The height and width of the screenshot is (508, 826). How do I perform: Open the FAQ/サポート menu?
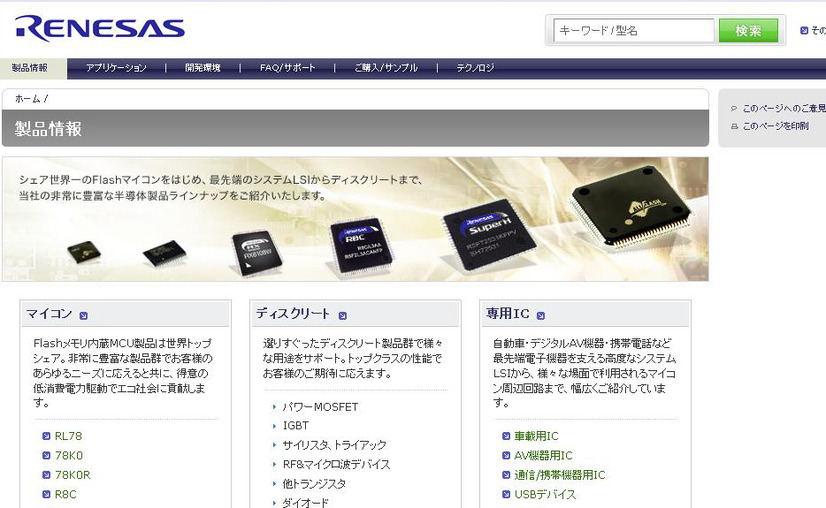click(x=288, y=68)
